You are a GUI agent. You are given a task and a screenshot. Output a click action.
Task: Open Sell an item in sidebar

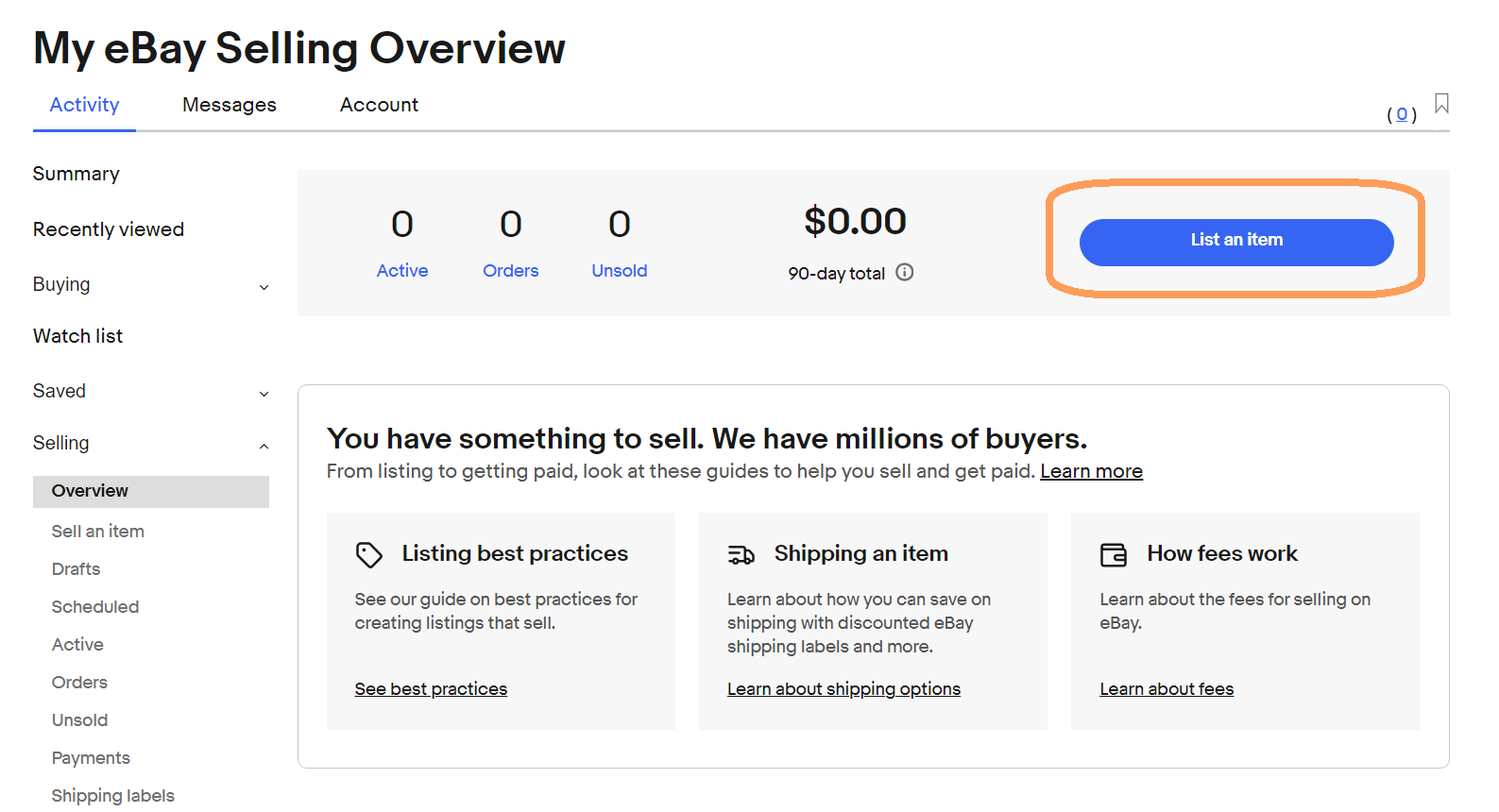click(98, 532)
